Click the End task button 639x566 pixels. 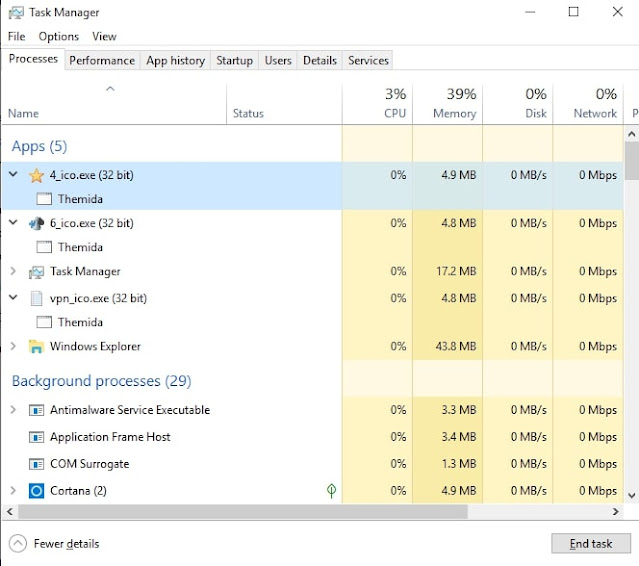(591, 544)
